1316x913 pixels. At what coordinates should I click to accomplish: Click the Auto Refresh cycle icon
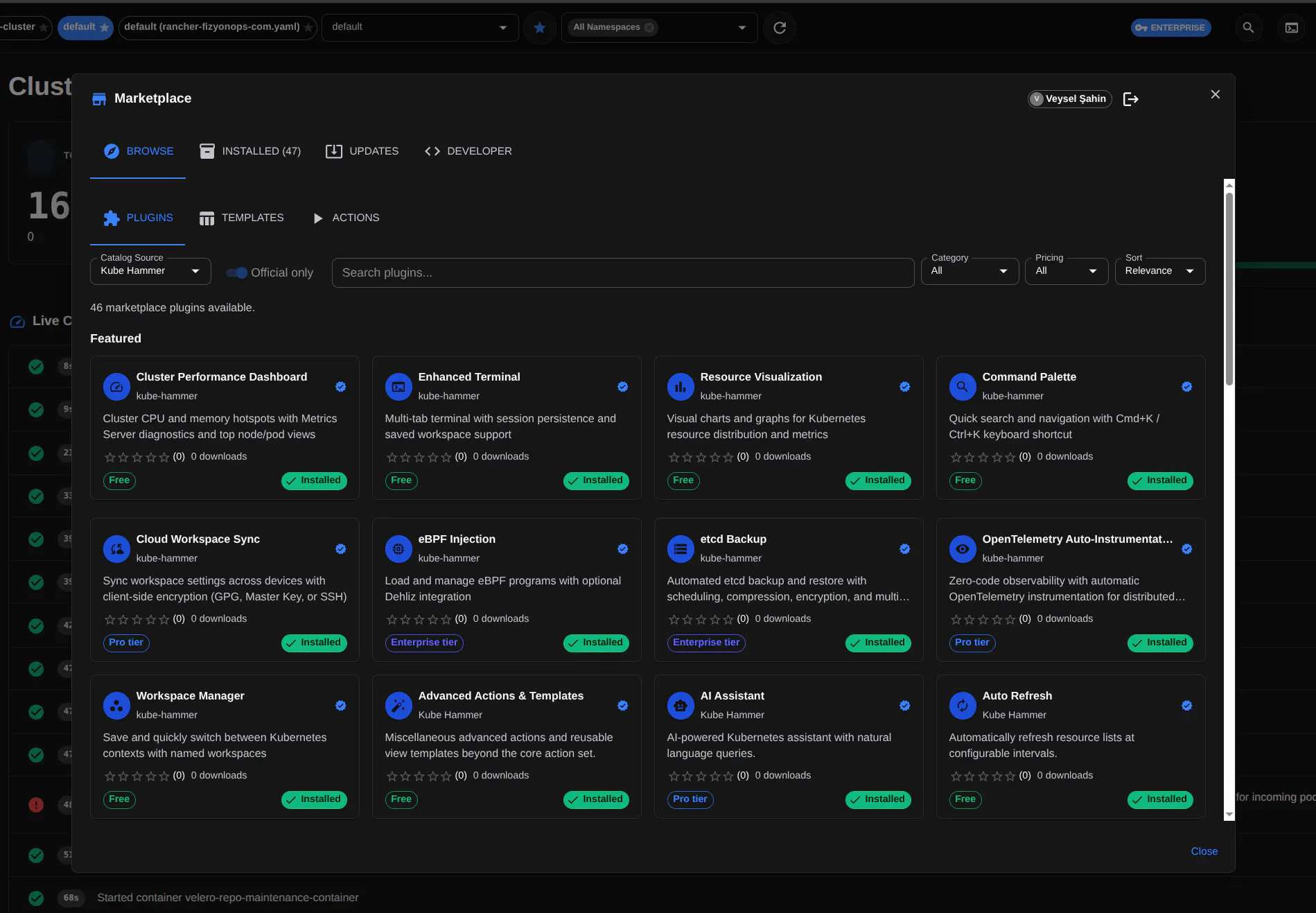coord(963,706)
